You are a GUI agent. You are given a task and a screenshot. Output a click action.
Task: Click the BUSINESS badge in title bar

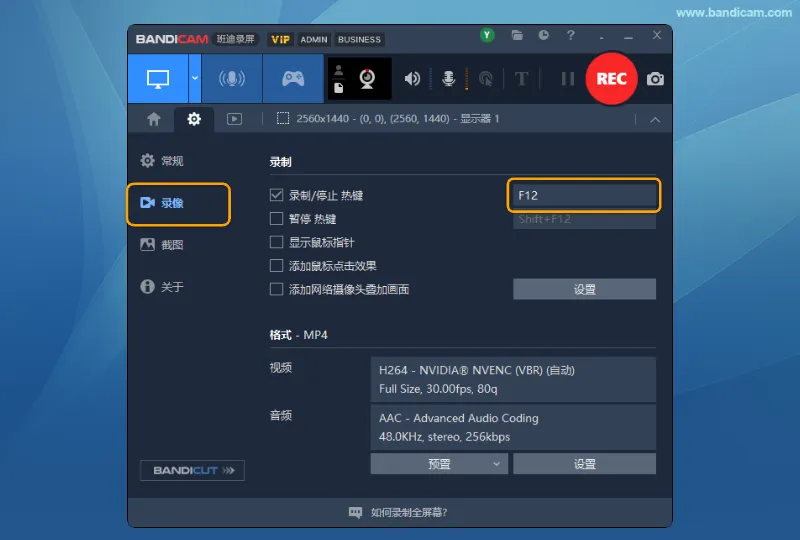359,39
